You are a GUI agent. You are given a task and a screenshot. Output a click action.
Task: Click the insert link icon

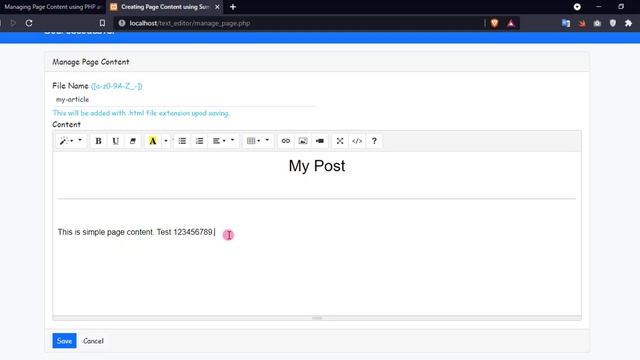[x=286, y=141]
